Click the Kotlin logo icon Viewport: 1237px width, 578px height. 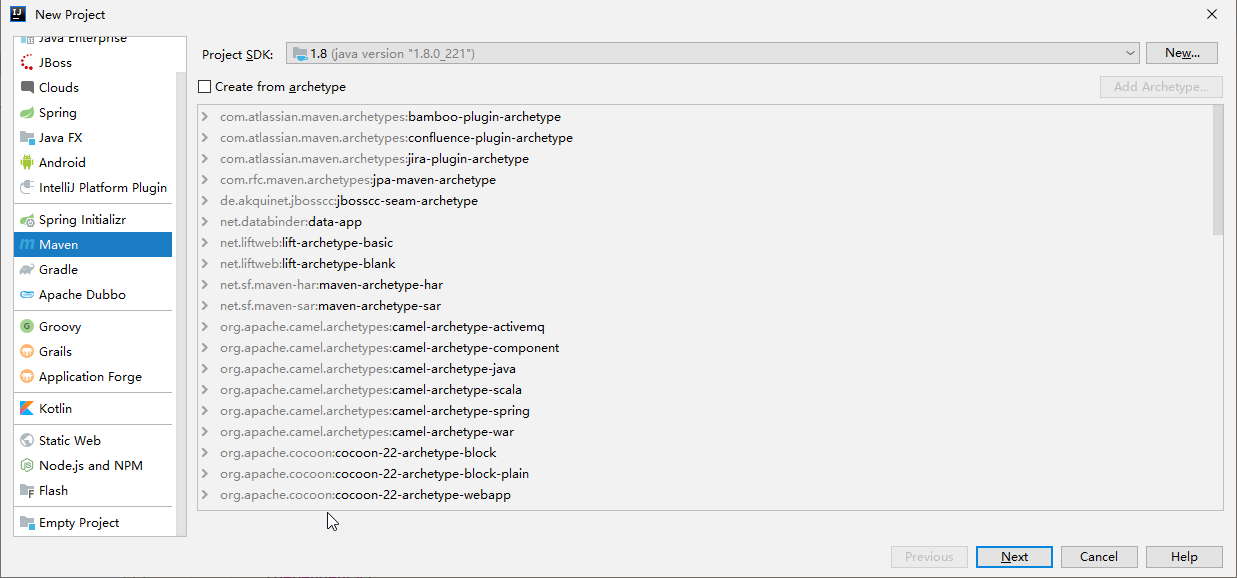(x=27, y=409)
